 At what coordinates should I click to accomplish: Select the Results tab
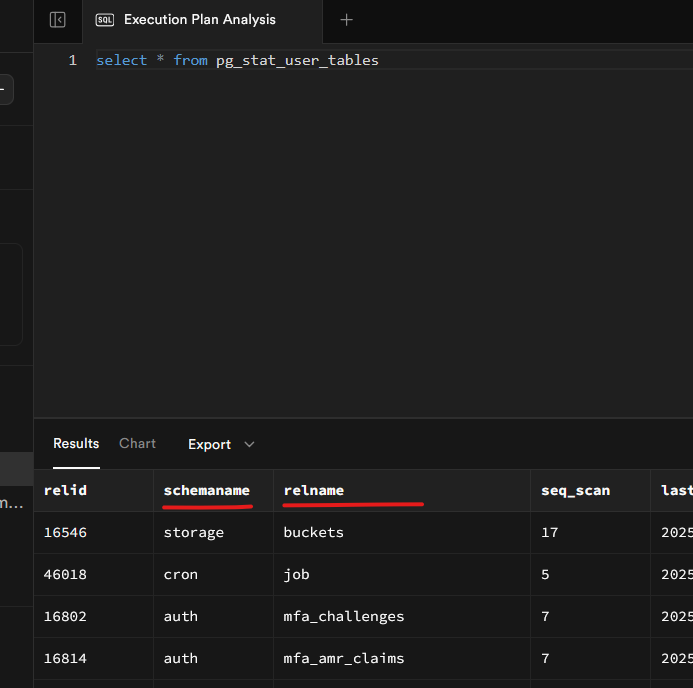[76, 444]
